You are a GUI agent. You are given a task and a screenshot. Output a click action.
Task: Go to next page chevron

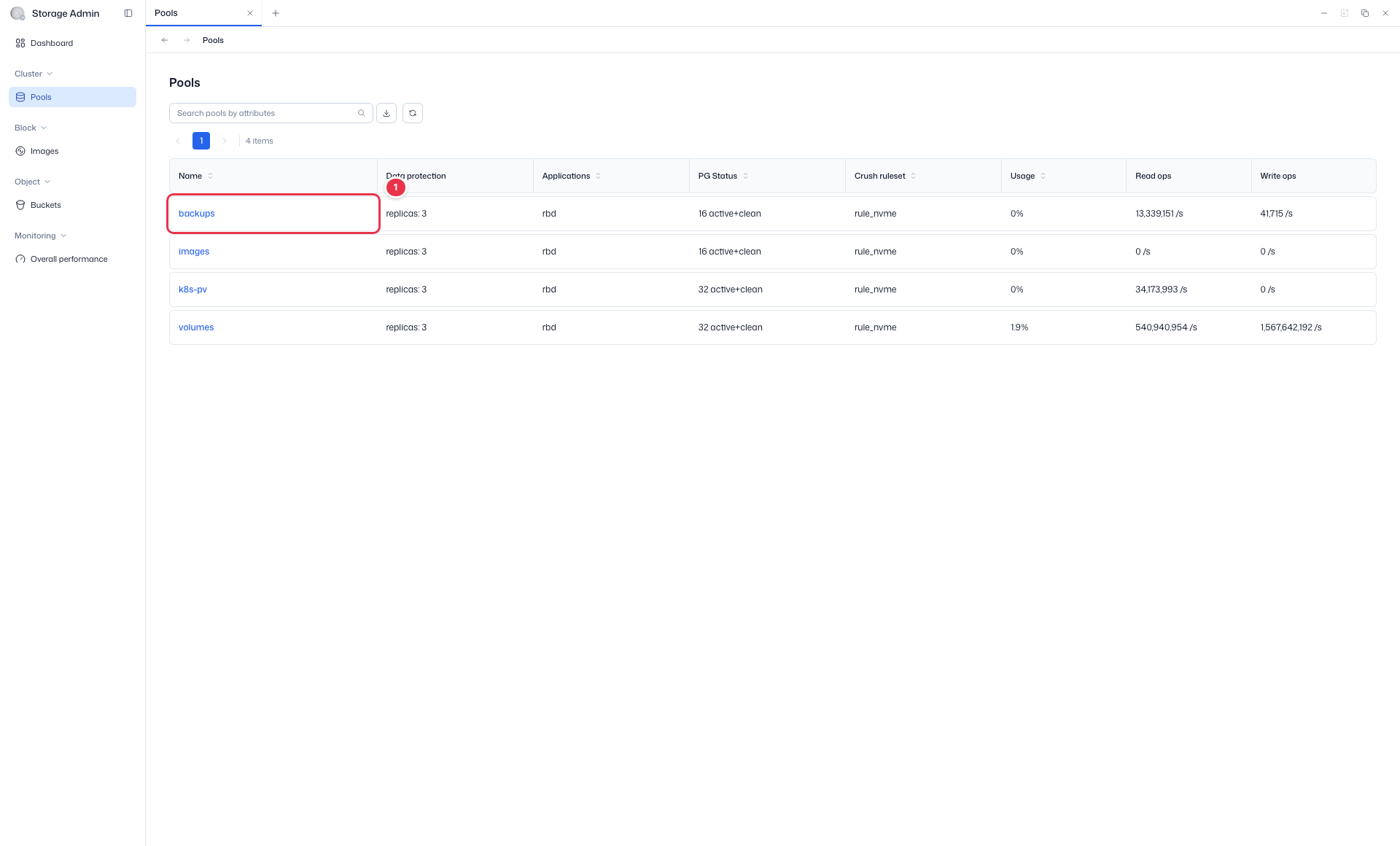(225, 141)
